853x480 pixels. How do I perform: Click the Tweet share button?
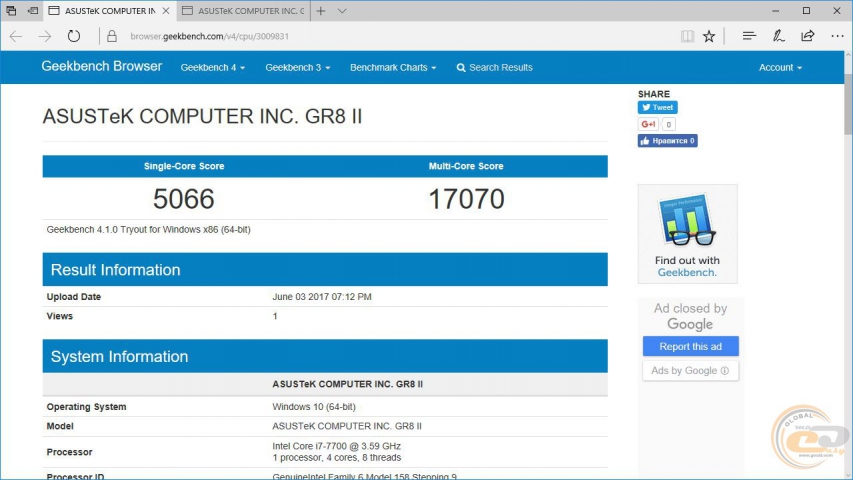658,107
